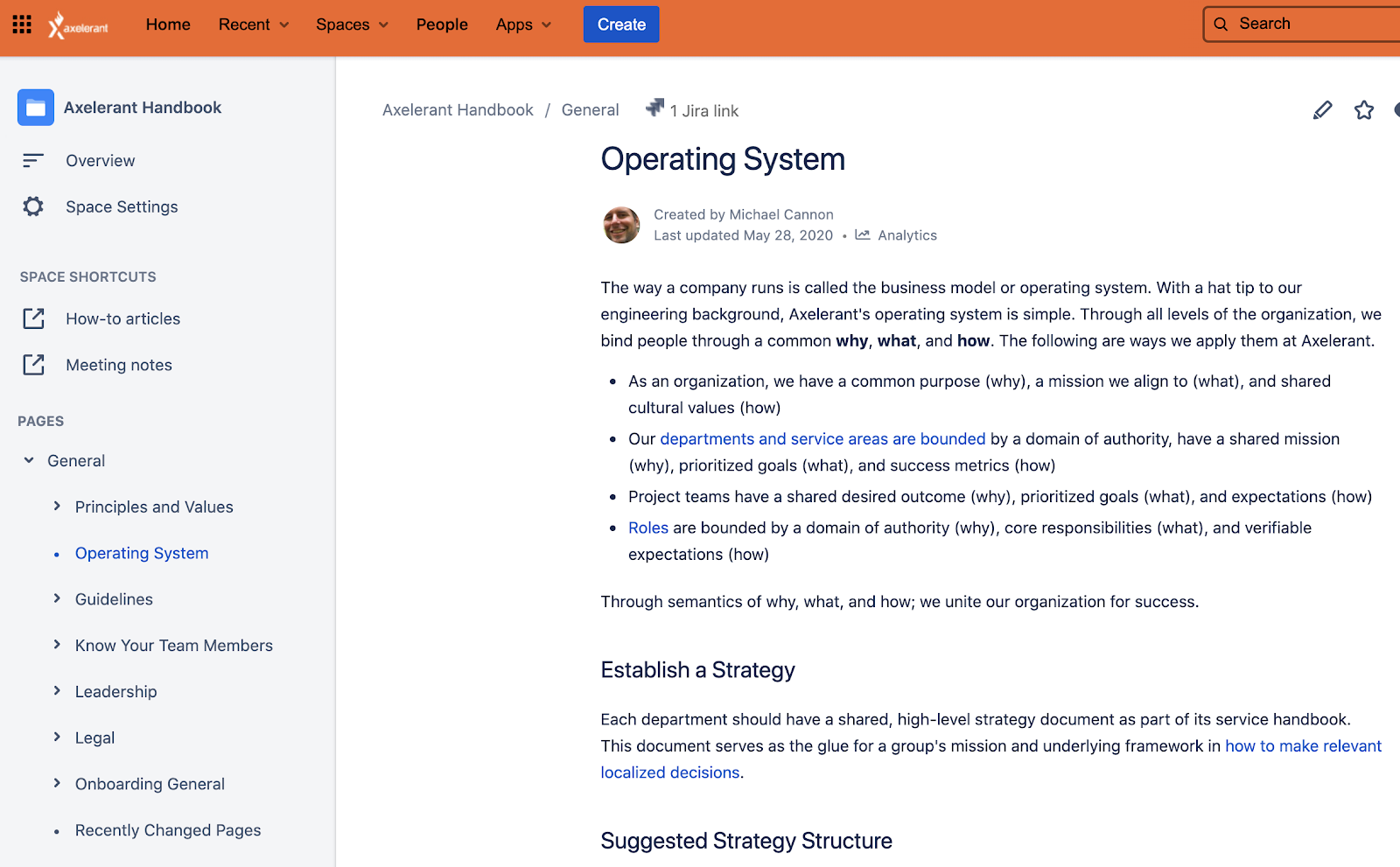Click the Suggested Strategy Structure heading
The image size is (1400, 867).
tap(746, 841)
